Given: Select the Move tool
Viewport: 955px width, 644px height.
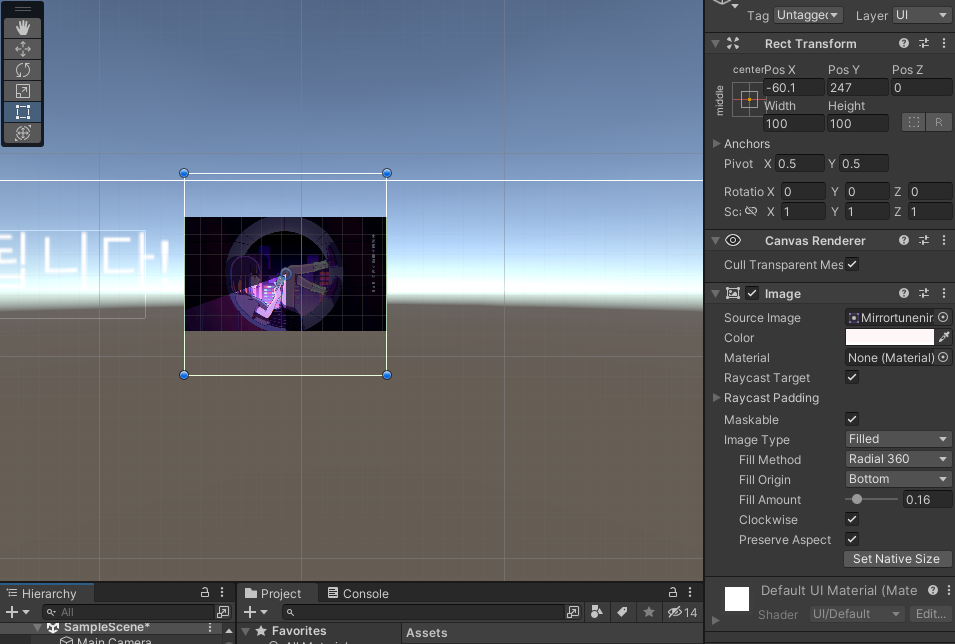Looking at the screenshot, I should click(x=23, y=49).
